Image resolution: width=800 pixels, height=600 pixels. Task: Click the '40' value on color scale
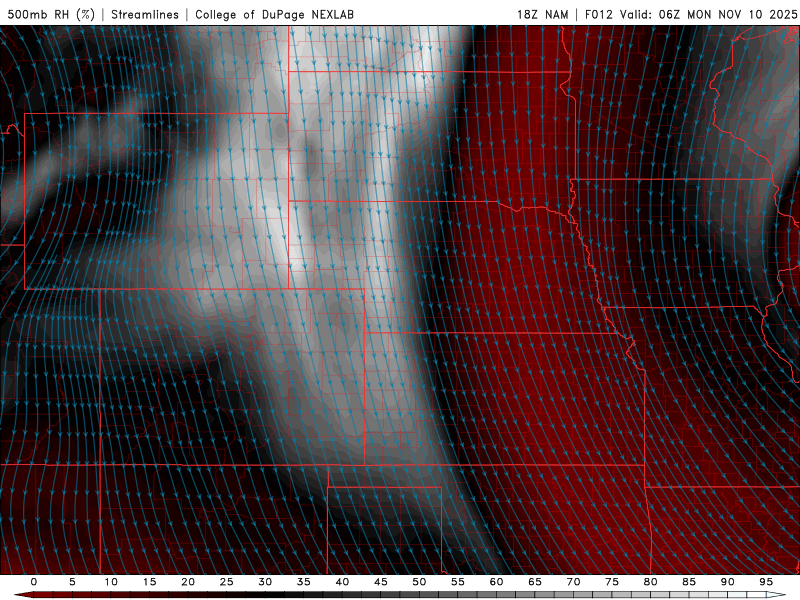tap(342, 582)
